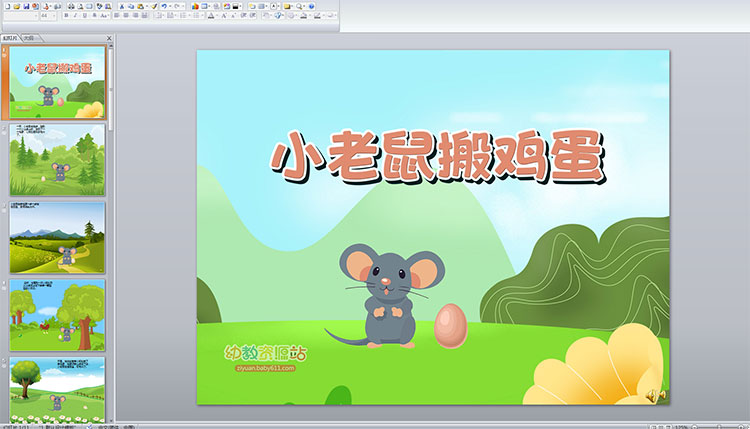Redo the last undone action
The height and width of the screenshot is (429, 750).
coord(176,6)
